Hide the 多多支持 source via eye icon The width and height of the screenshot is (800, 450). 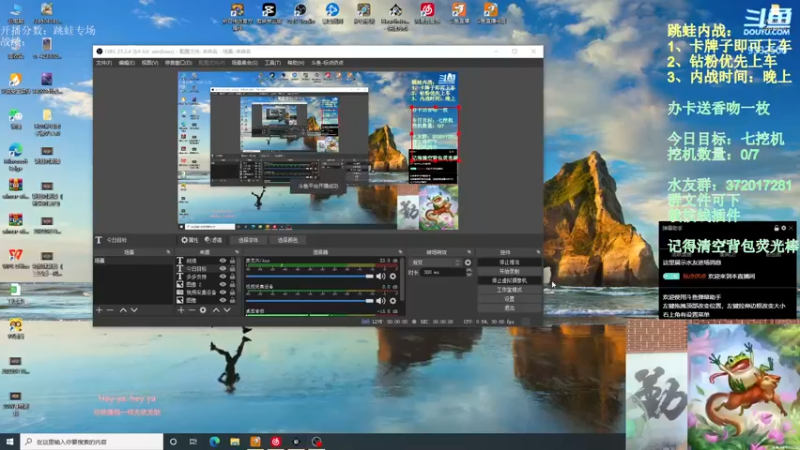(x=222, y=277)
